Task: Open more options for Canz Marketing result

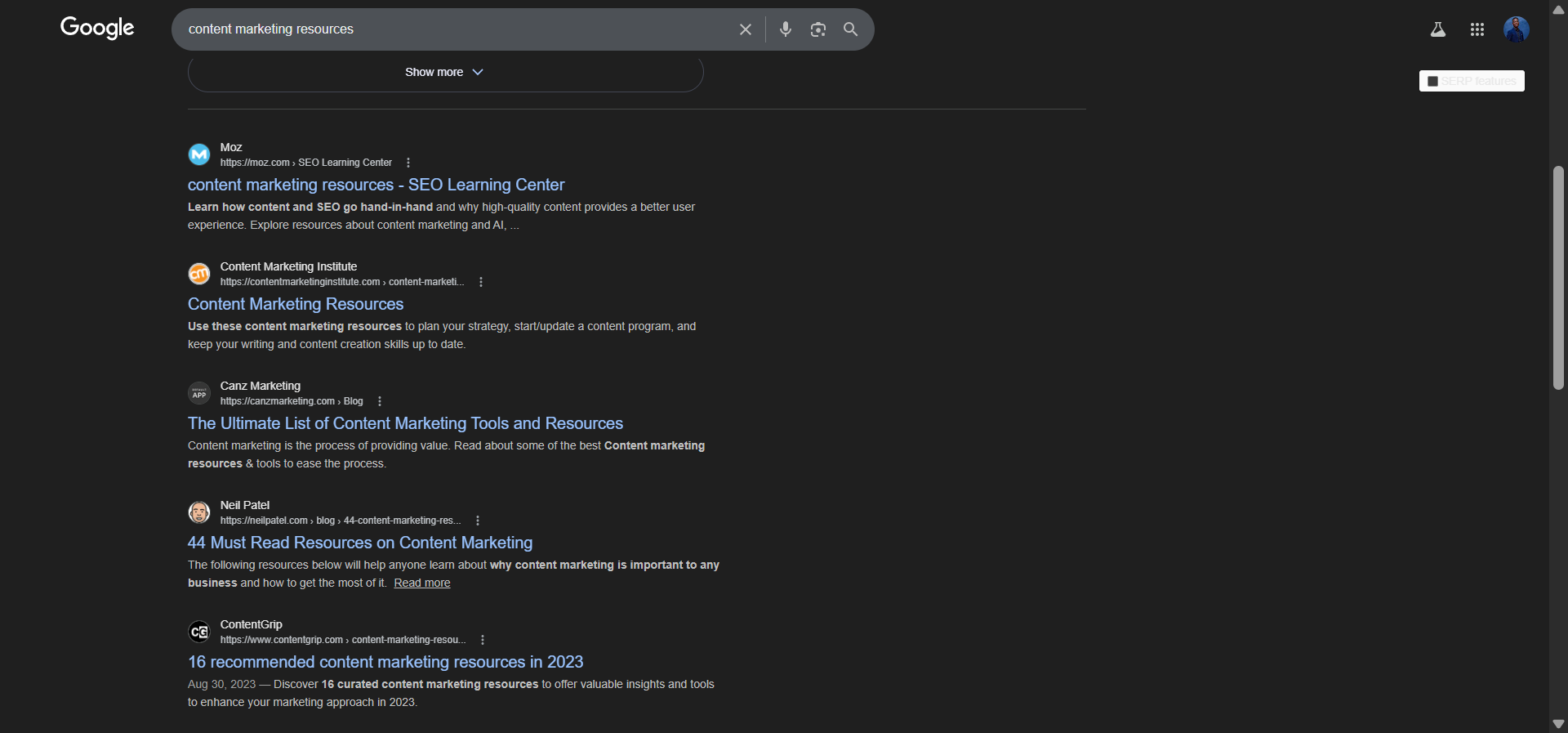Action: pyautogui.click(x=380, y=401)
